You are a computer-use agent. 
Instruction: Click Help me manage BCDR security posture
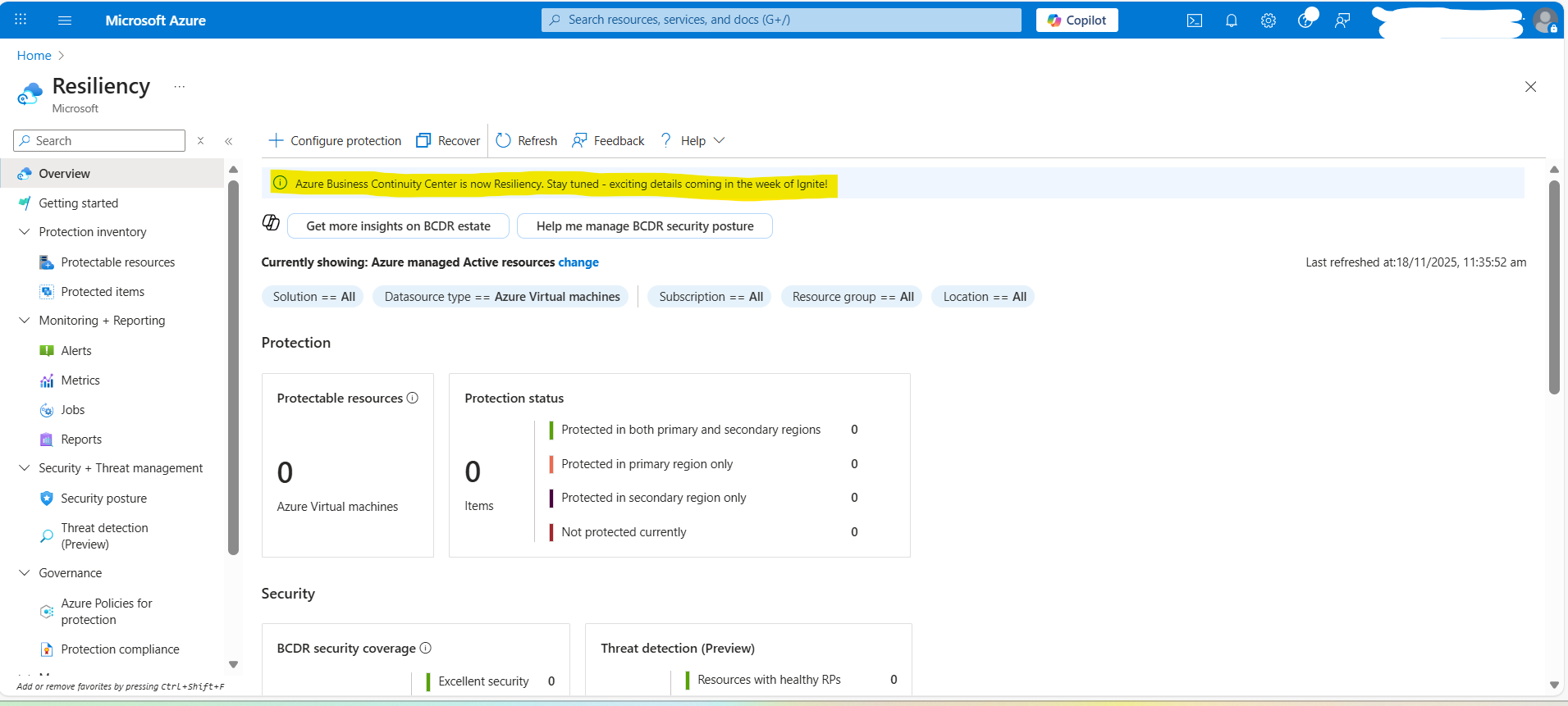645,226
